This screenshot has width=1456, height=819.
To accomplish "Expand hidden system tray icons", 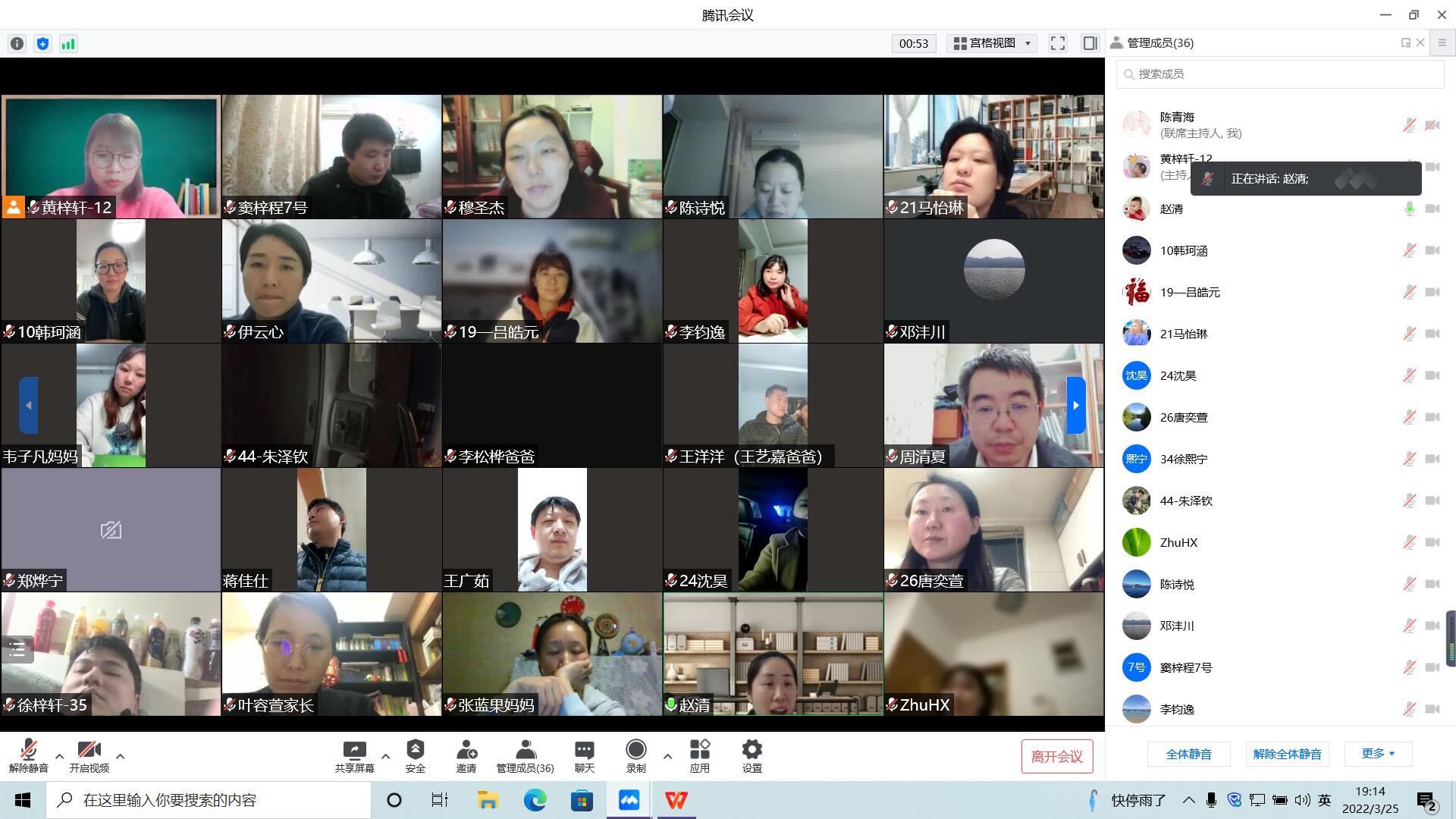I will pyautogui.click(x=1188, y=800).
